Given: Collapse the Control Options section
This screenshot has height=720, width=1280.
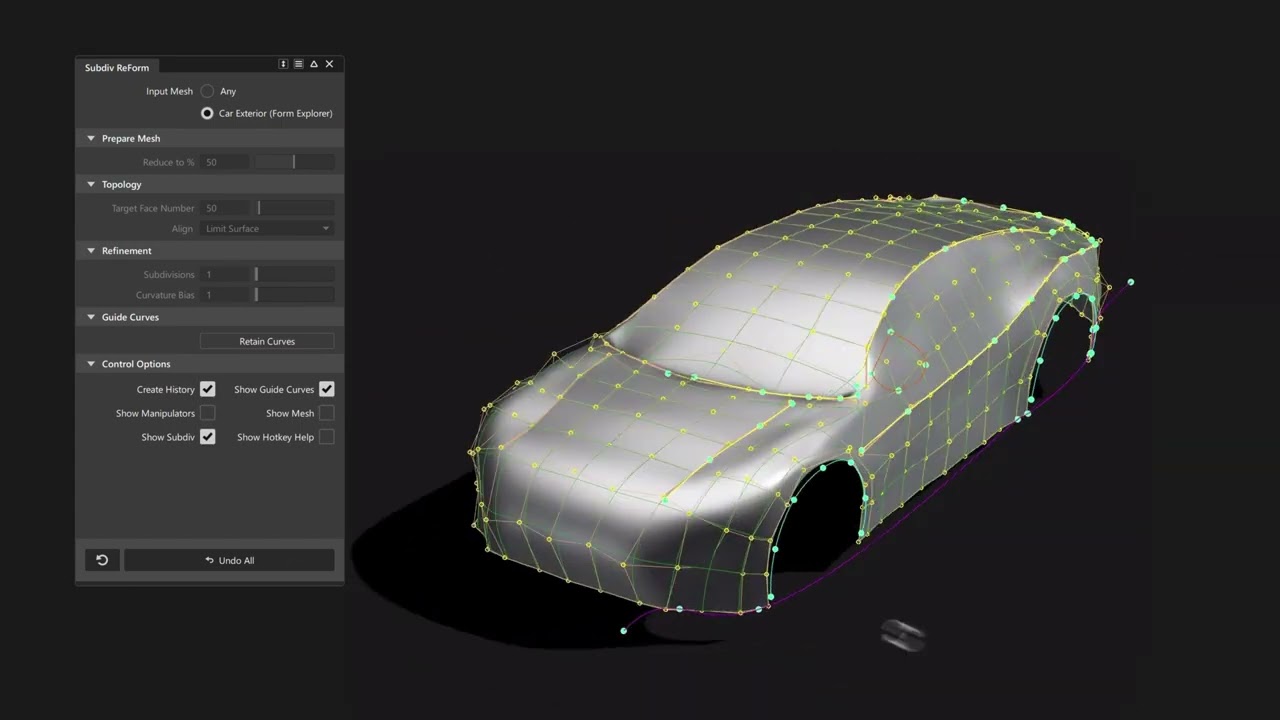Looking at the screenshot, I should coord(91,364).
